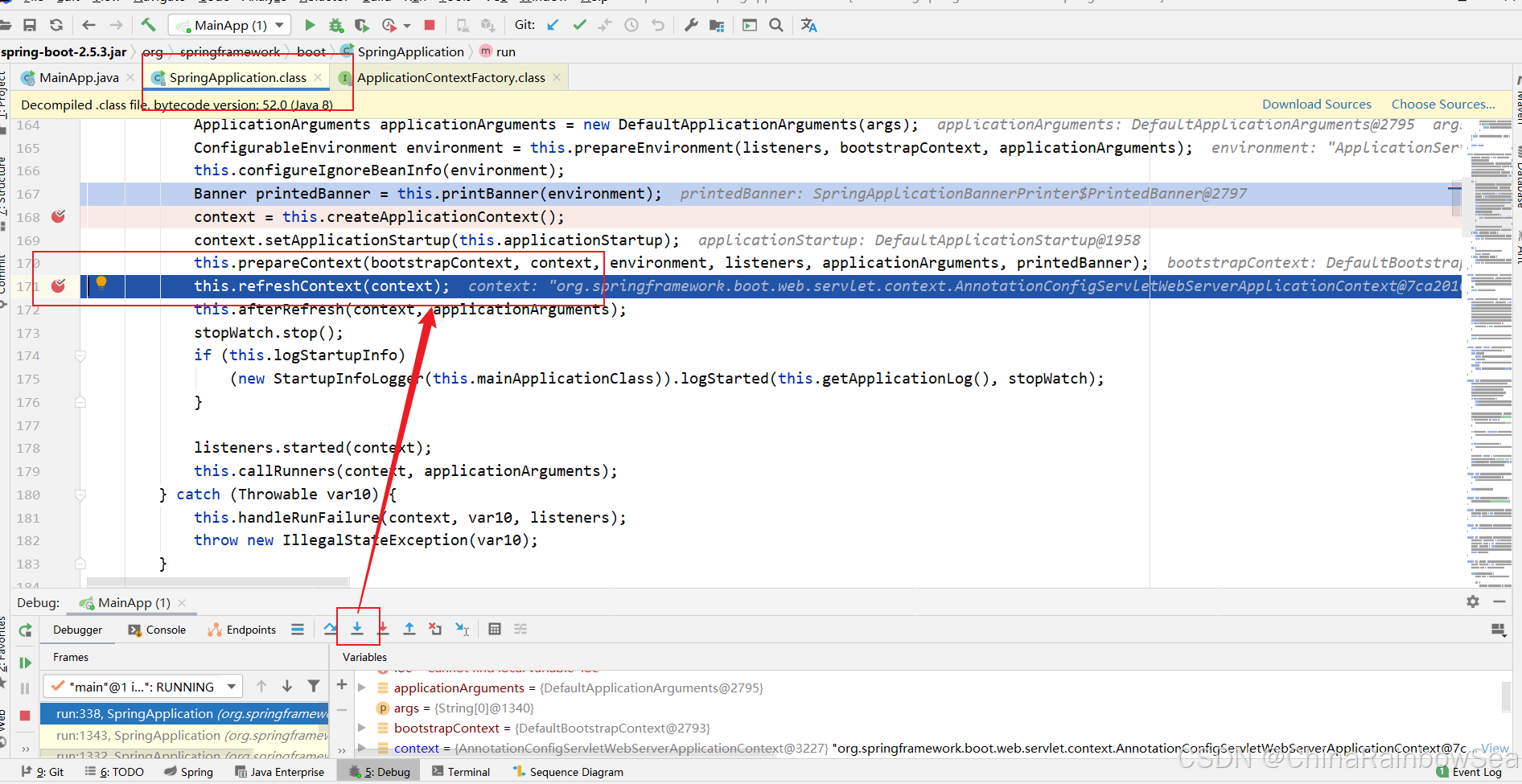The width and height of the screenshot is (1522, 784).
Task: Click the Resume Program icon in the debug sidebar
Action: coord(25,663)
